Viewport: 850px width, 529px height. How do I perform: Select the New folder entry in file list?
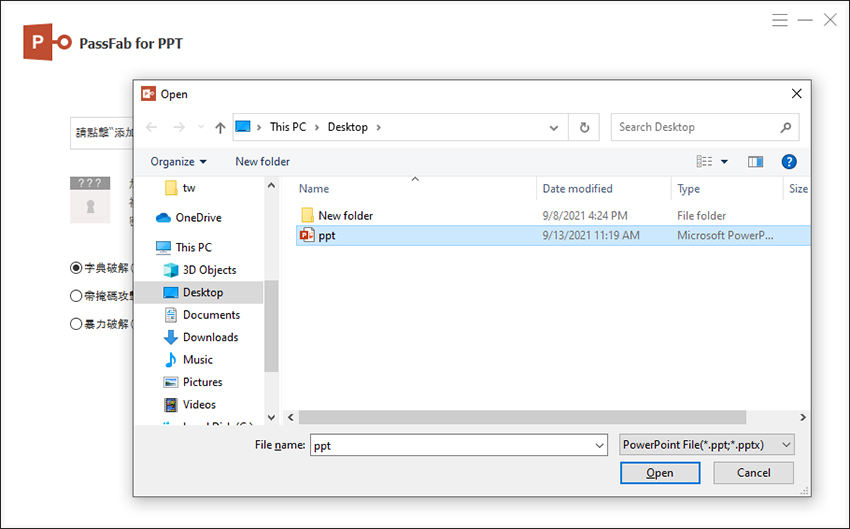click(x=345, y=215)
